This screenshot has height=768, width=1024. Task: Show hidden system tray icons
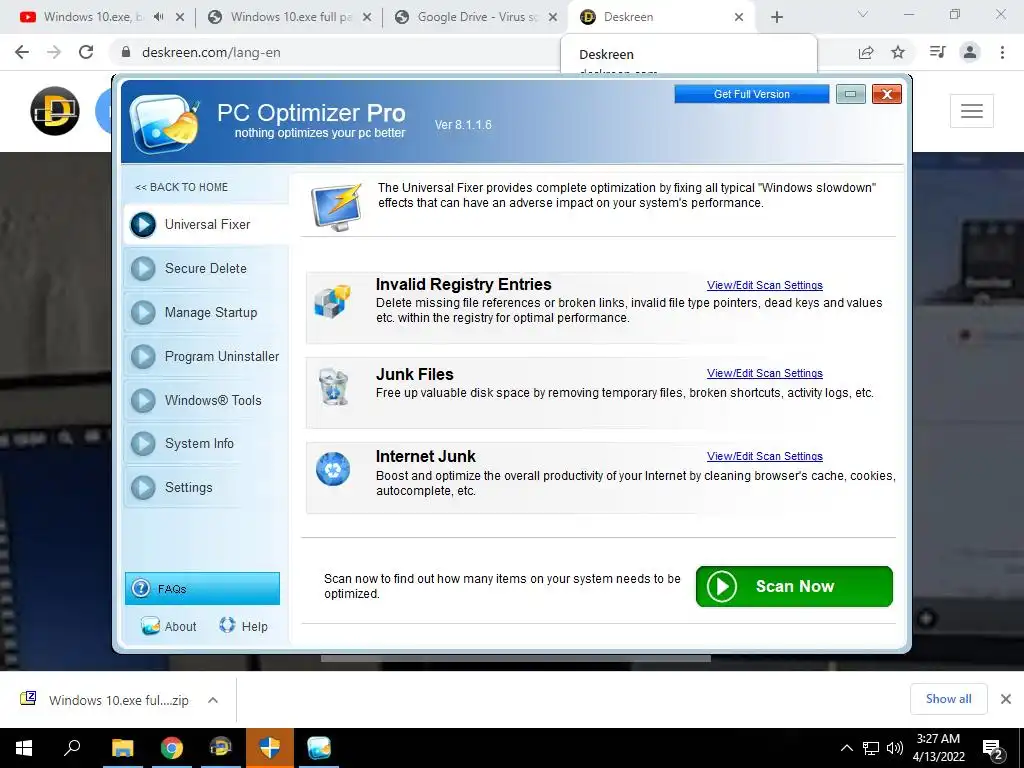click(x=846, y=748)
